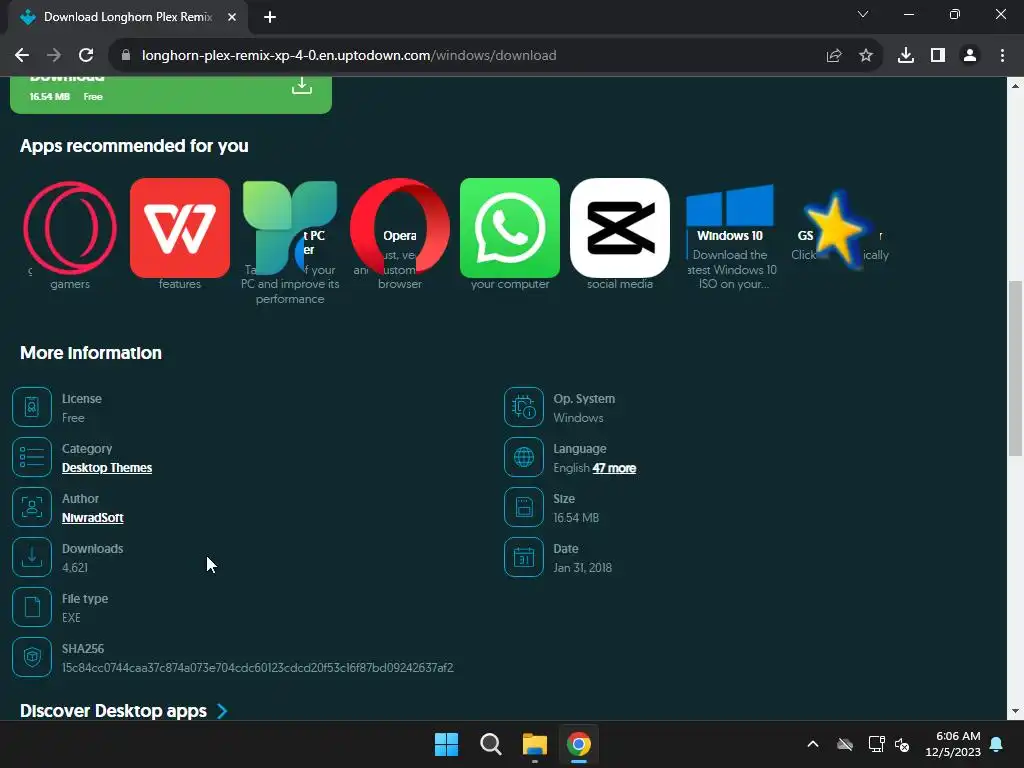Image resolution: width=1024 pixels, height=768 pixels.
Task: Open the Opera GX gaming browser app icon
Action: click(70, 228)
